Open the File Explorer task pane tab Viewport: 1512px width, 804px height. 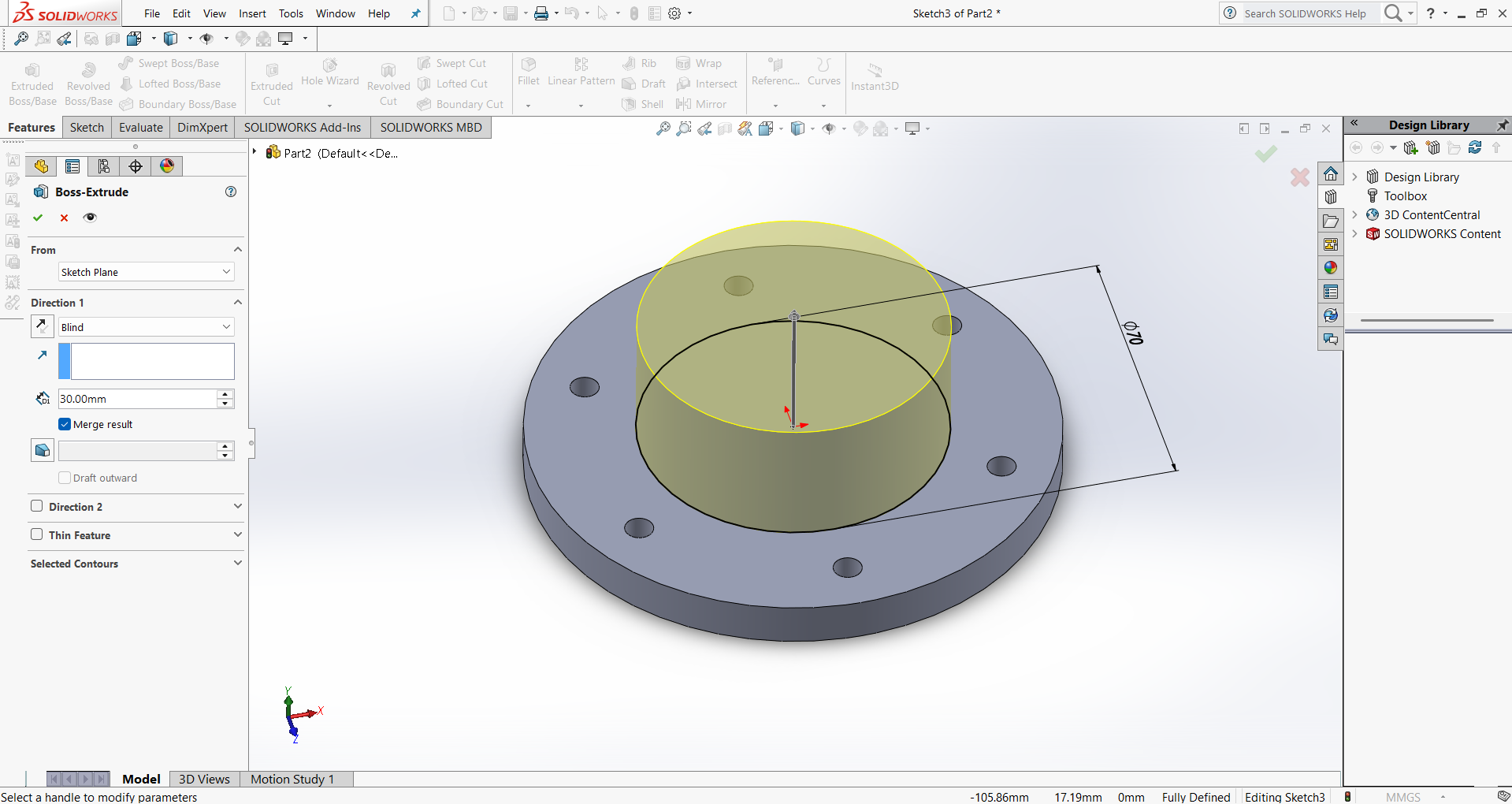(x=1331, y=221)
